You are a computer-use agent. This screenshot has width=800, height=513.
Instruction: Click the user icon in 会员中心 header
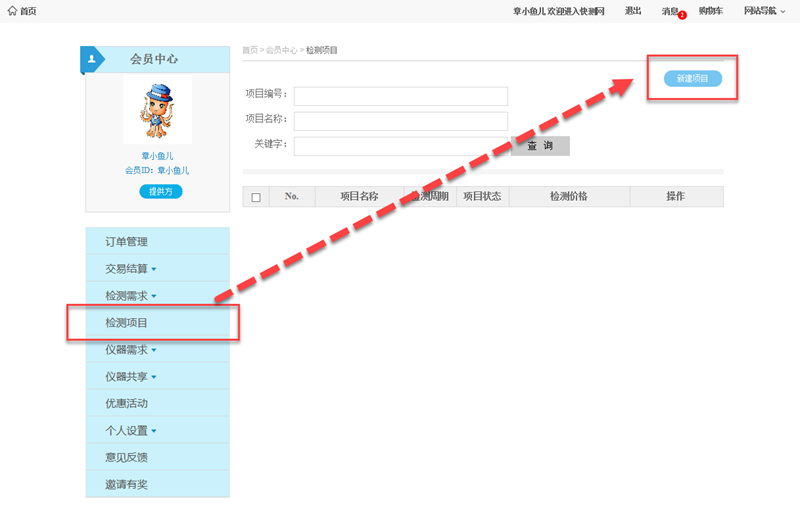92,59
